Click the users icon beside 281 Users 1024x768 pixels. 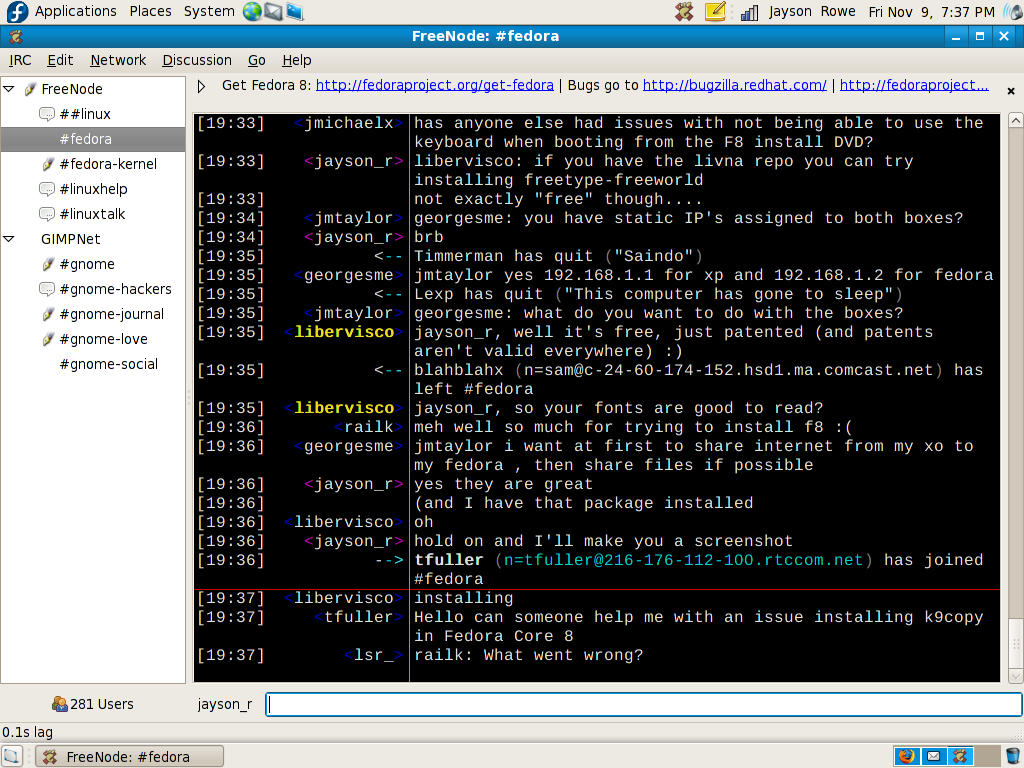pyautogui.click(x=59, y=704)
